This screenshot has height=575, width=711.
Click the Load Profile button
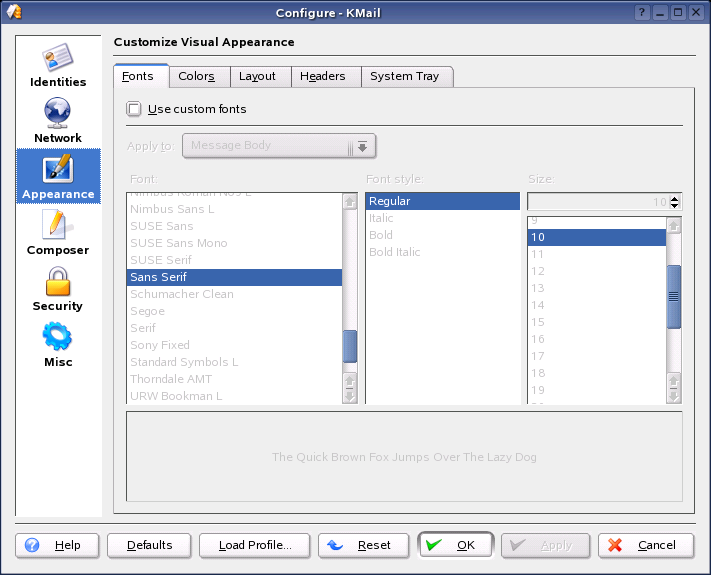coord(254,545)
